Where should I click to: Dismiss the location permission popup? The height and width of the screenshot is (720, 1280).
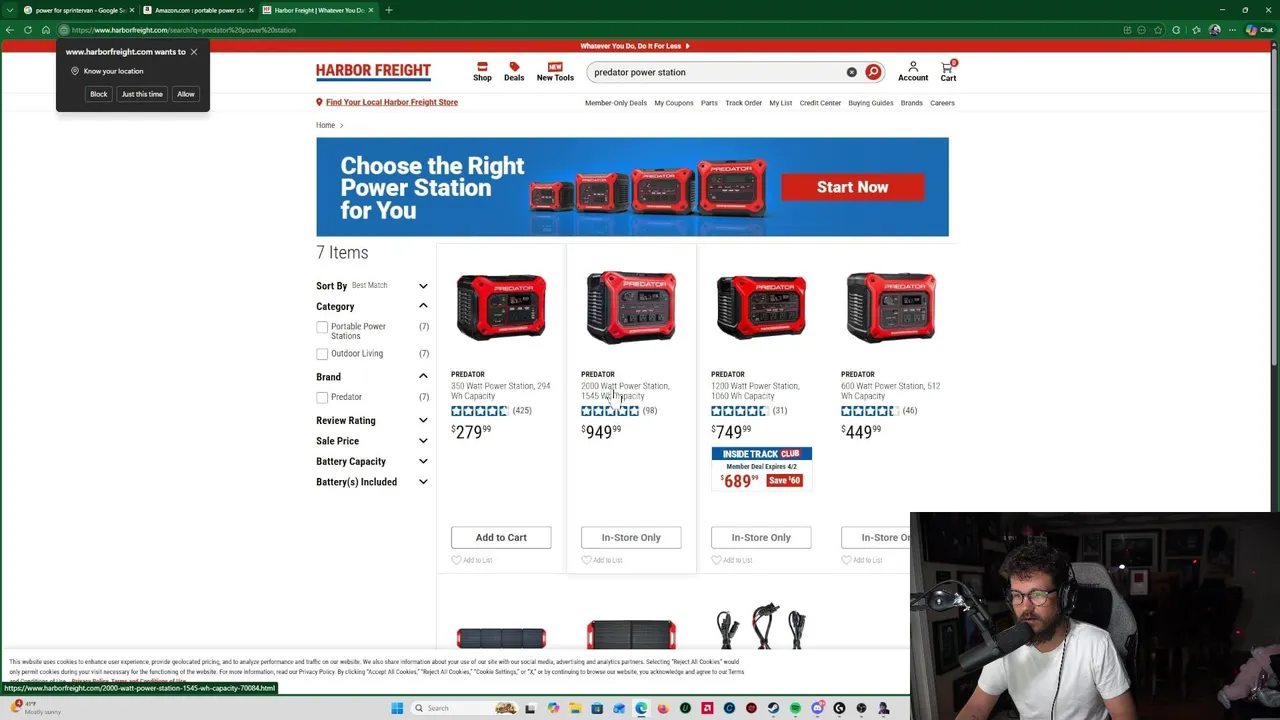pyautogui.click(x=193, y=52)
